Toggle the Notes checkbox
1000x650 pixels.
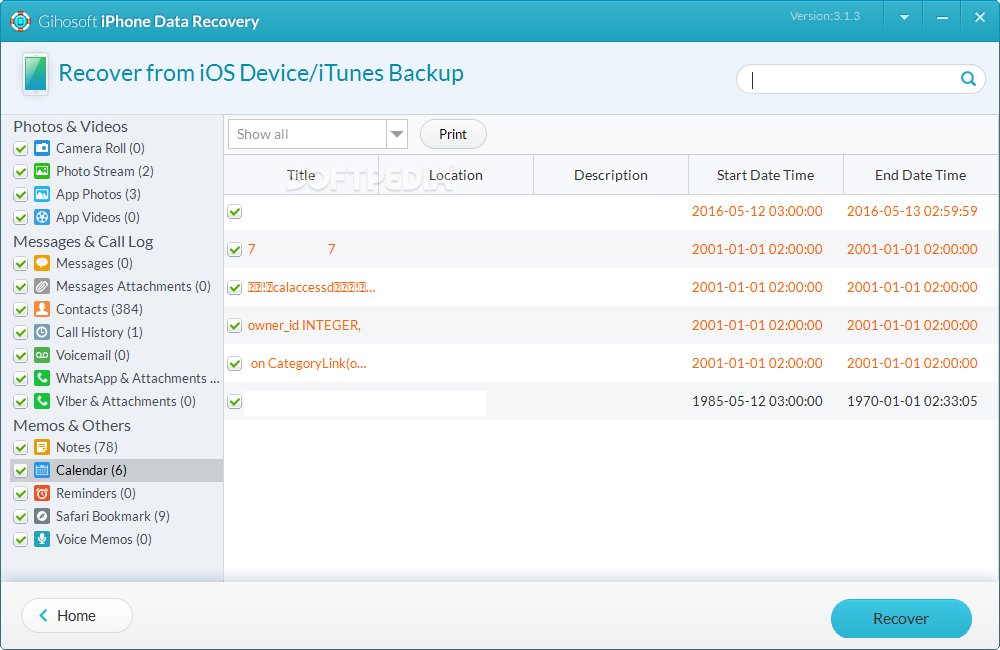(20, 447)
